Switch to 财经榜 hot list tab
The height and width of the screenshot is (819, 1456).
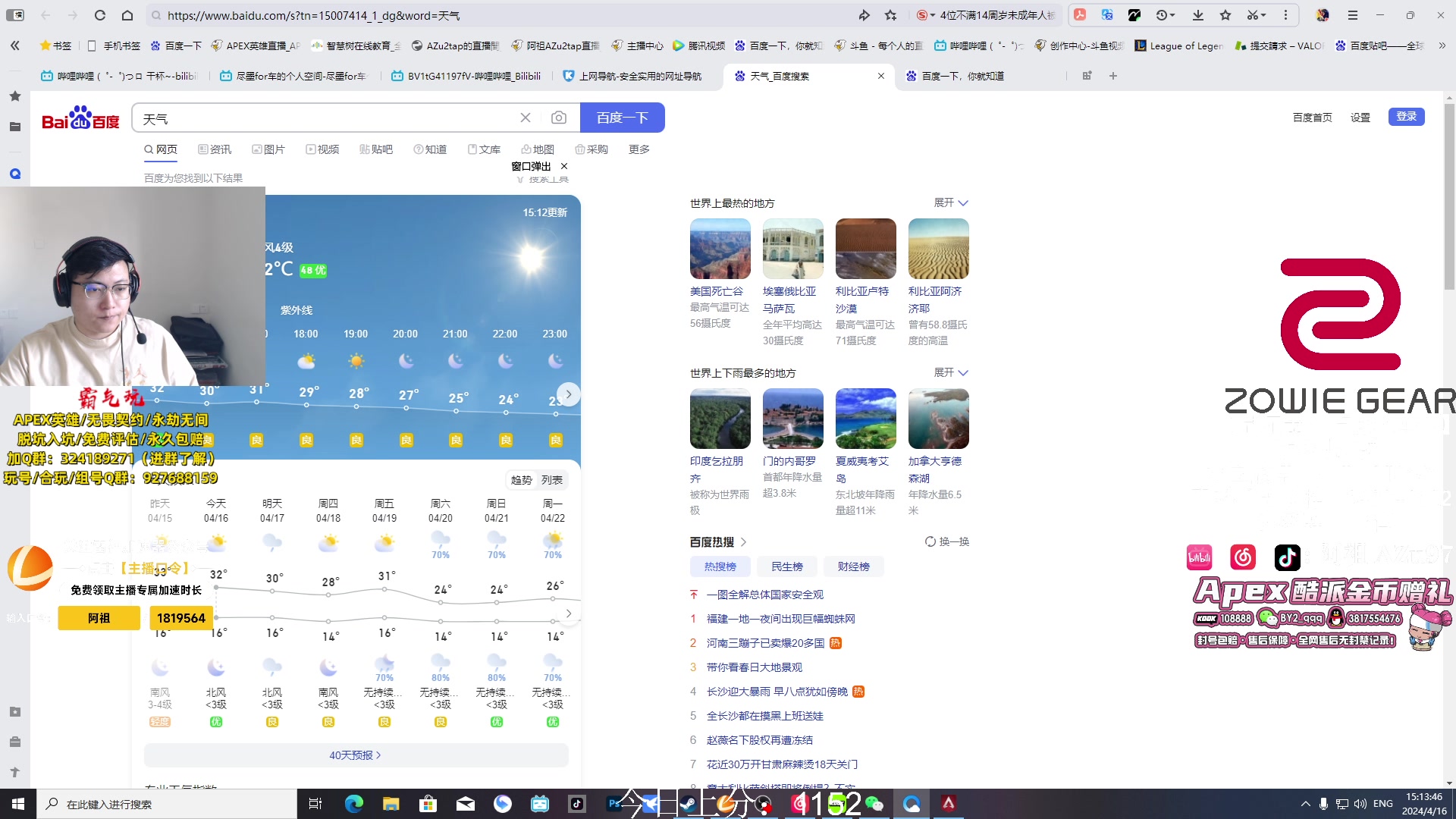coord(853,566)
